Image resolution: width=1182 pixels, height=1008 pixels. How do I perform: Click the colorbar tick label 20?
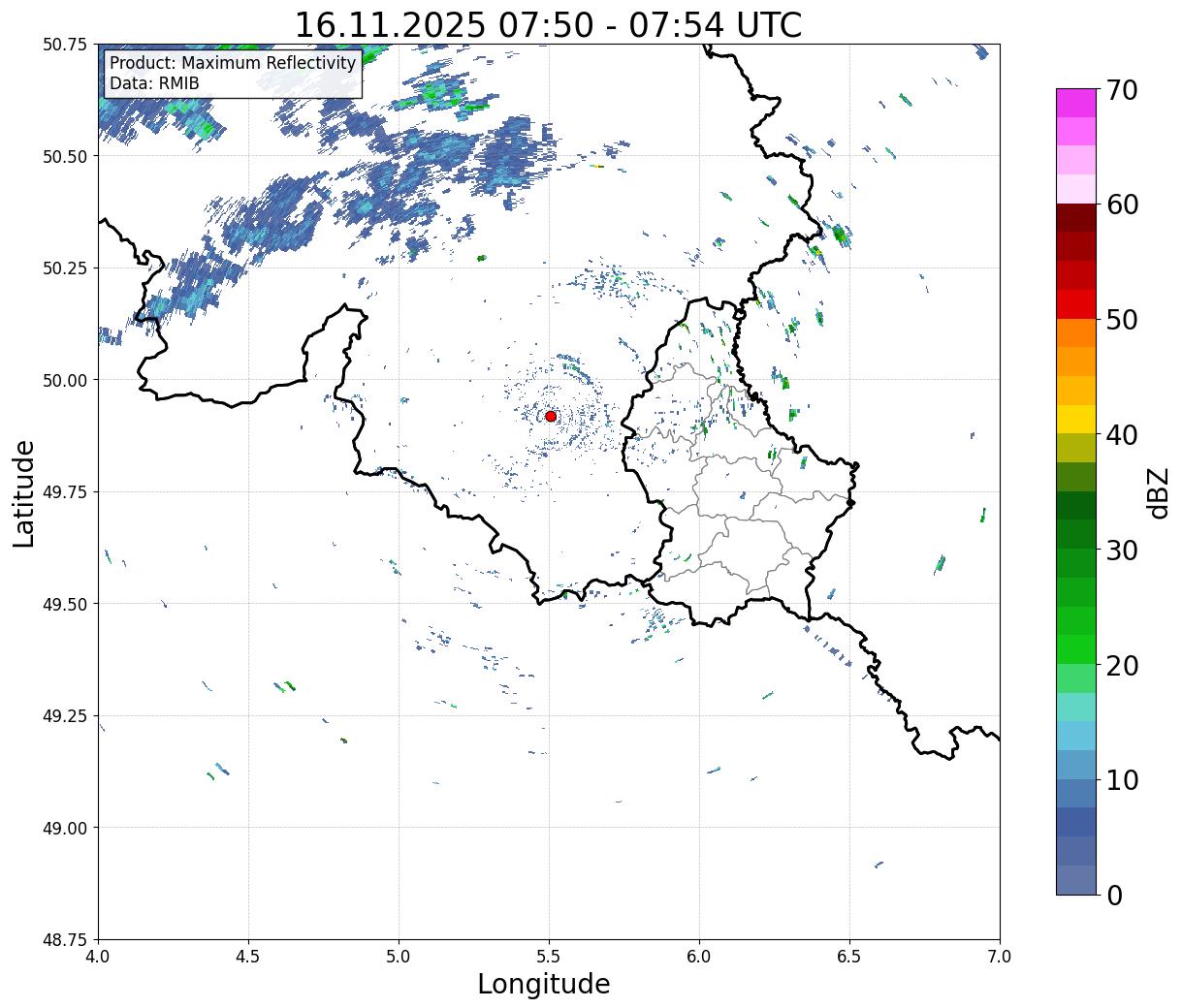pyautogui.click(x=1122, y=665)
